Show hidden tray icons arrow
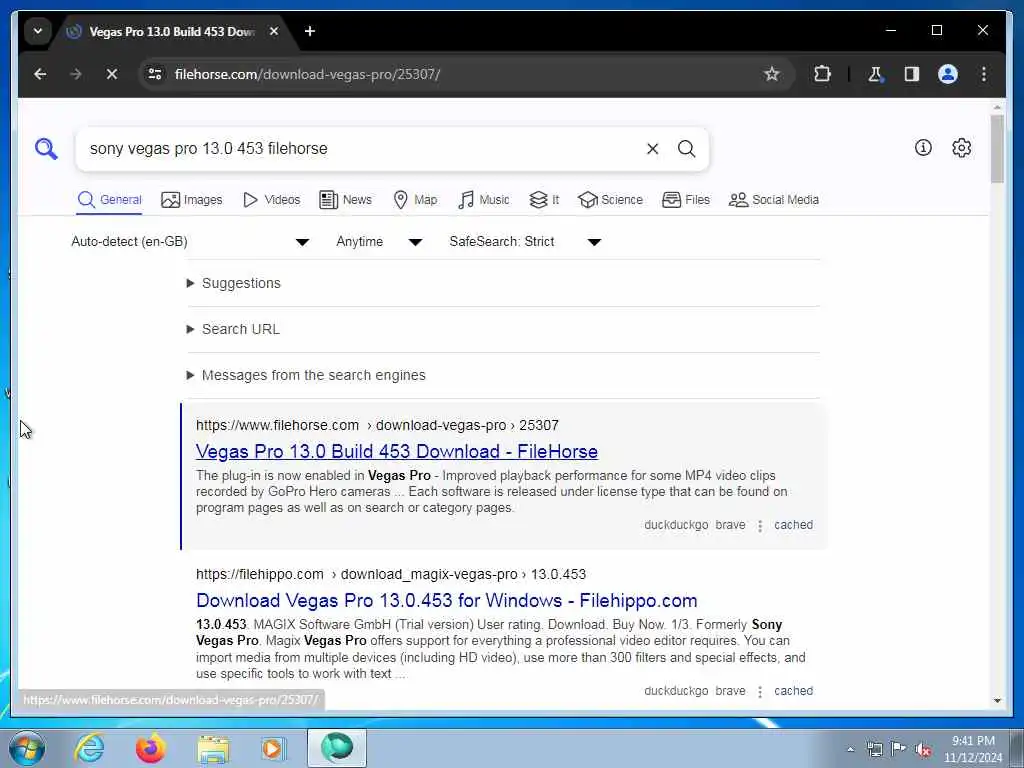Screen dimensions: 1024x768 coord(850,749)
